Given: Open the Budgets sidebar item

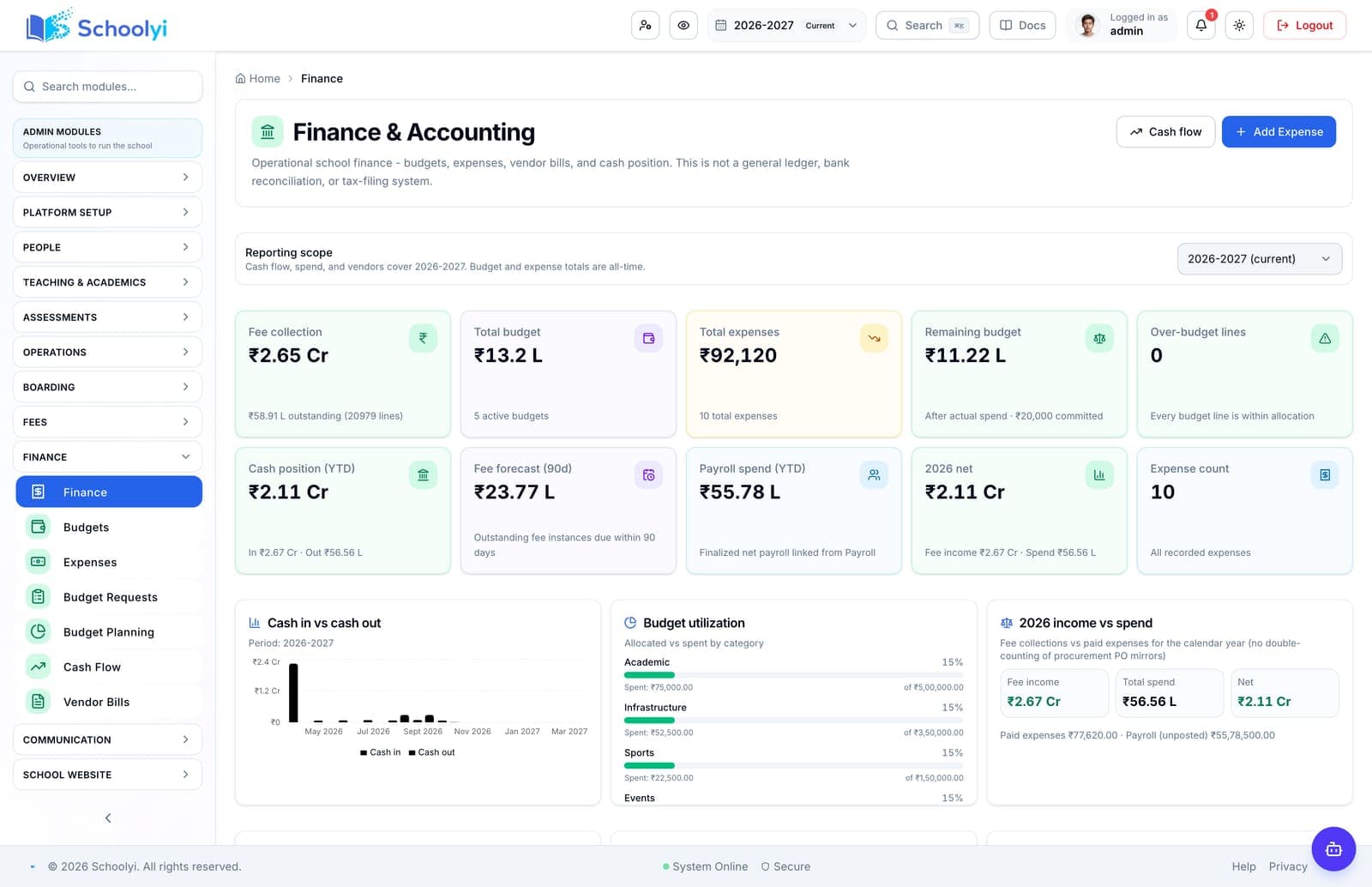Looking at the screenshot, I should coord(109,527).
